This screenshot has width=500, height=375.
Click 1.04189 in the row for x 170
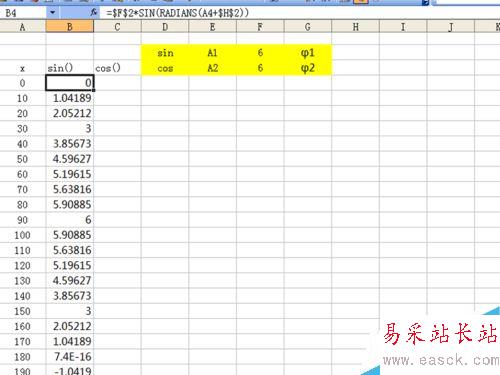pyautogui.click(x=70, y=341)
